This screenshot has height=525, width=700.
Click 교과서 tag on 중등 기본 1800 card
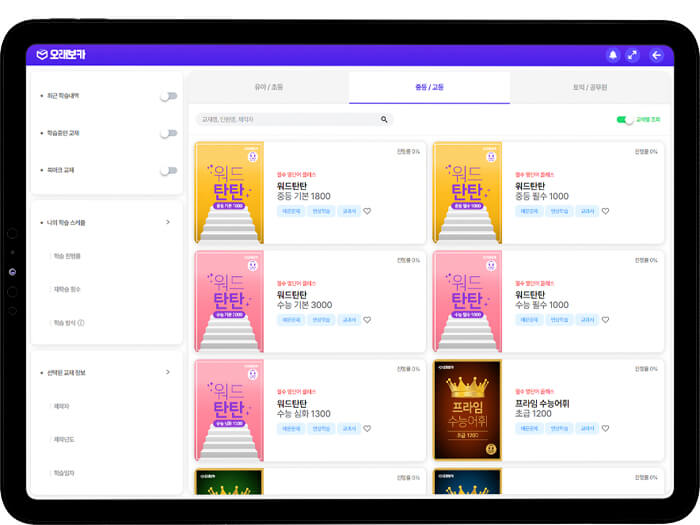tap(349, 211)
